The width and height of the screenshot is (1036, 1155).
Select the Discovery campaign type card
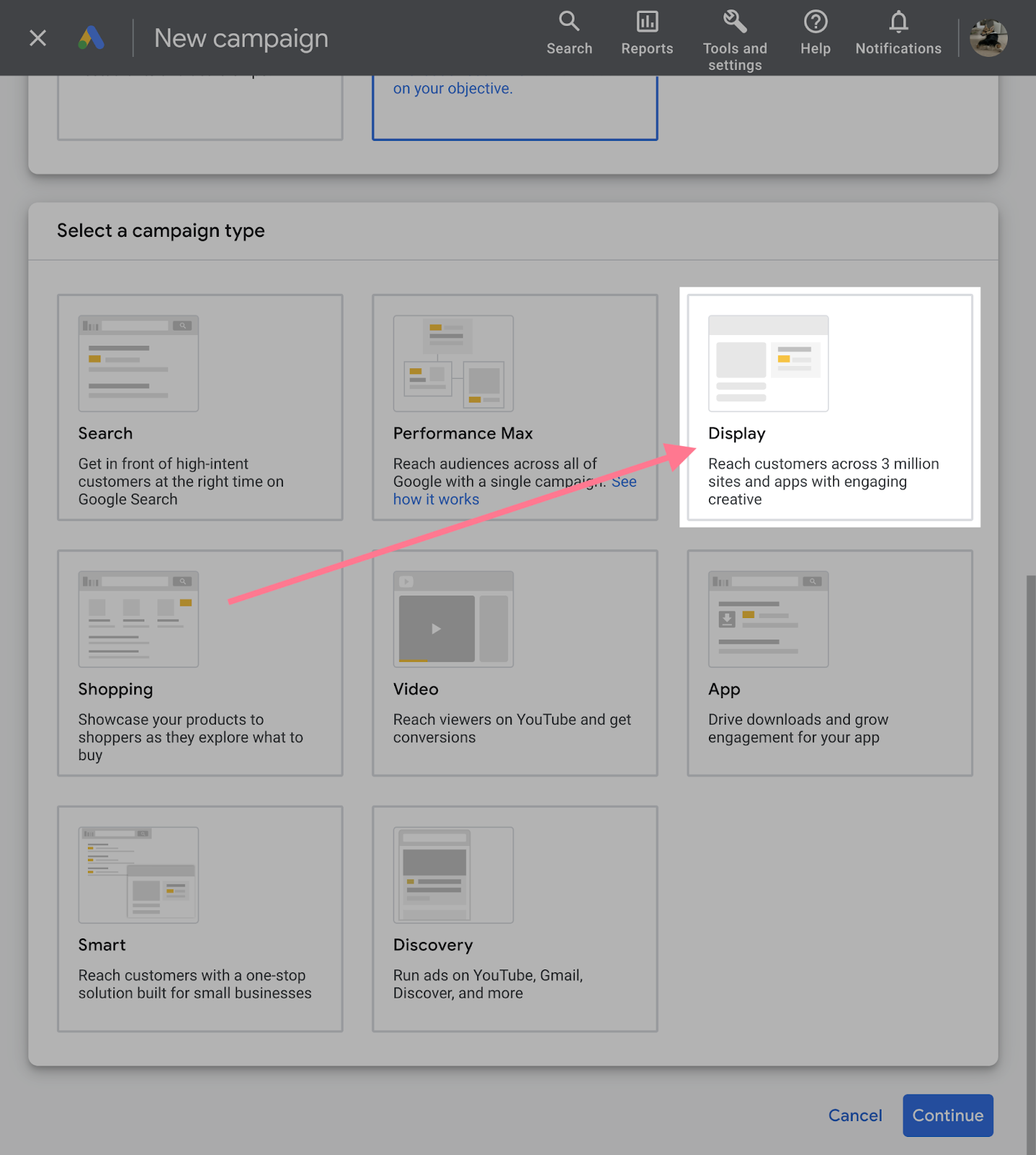point(515,918)
